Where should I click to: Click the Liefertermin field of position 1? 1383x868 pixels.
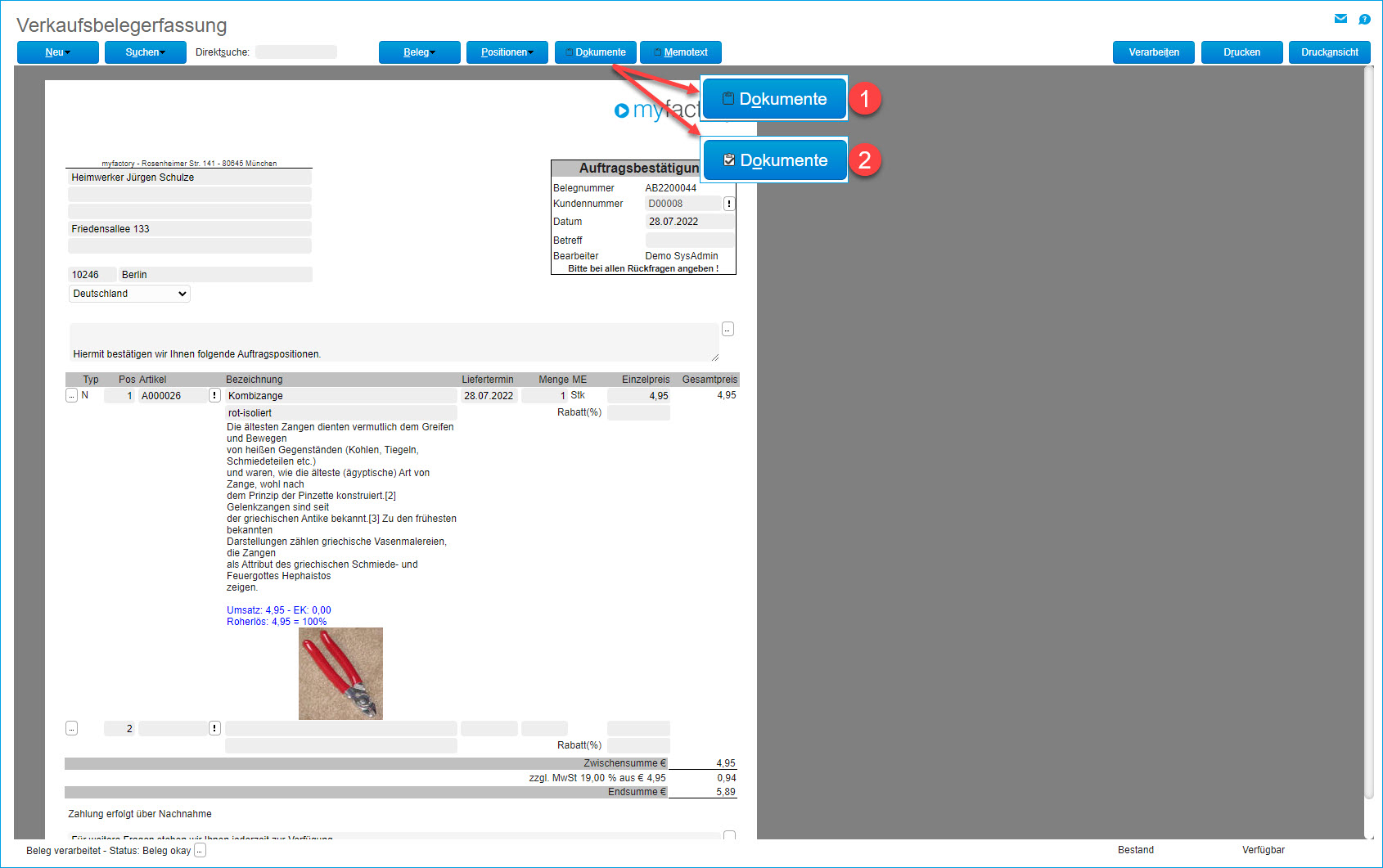[489, 396]
